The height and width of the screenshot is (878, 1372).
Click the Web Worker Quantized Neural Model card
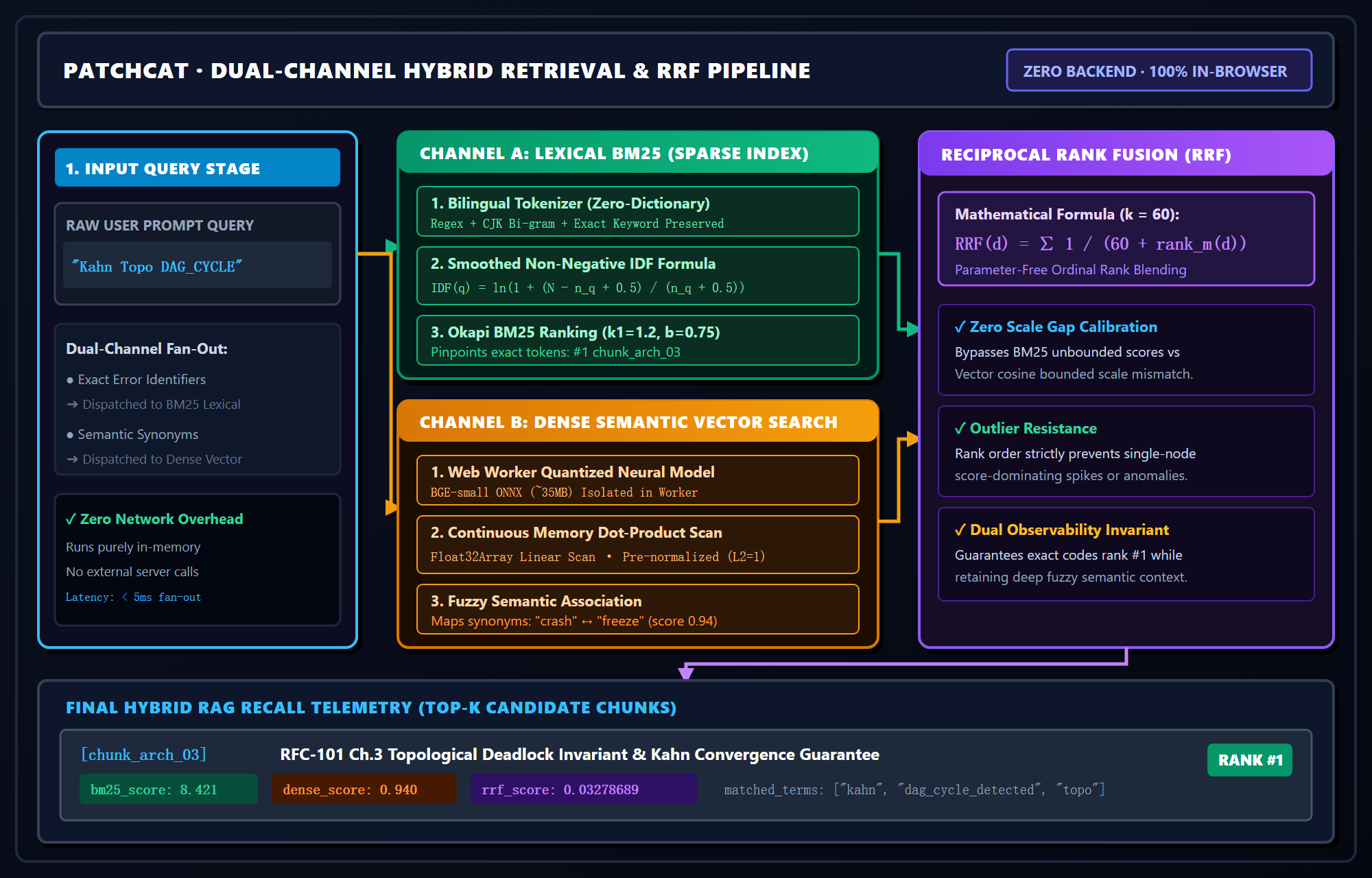[x=638, y=481]
